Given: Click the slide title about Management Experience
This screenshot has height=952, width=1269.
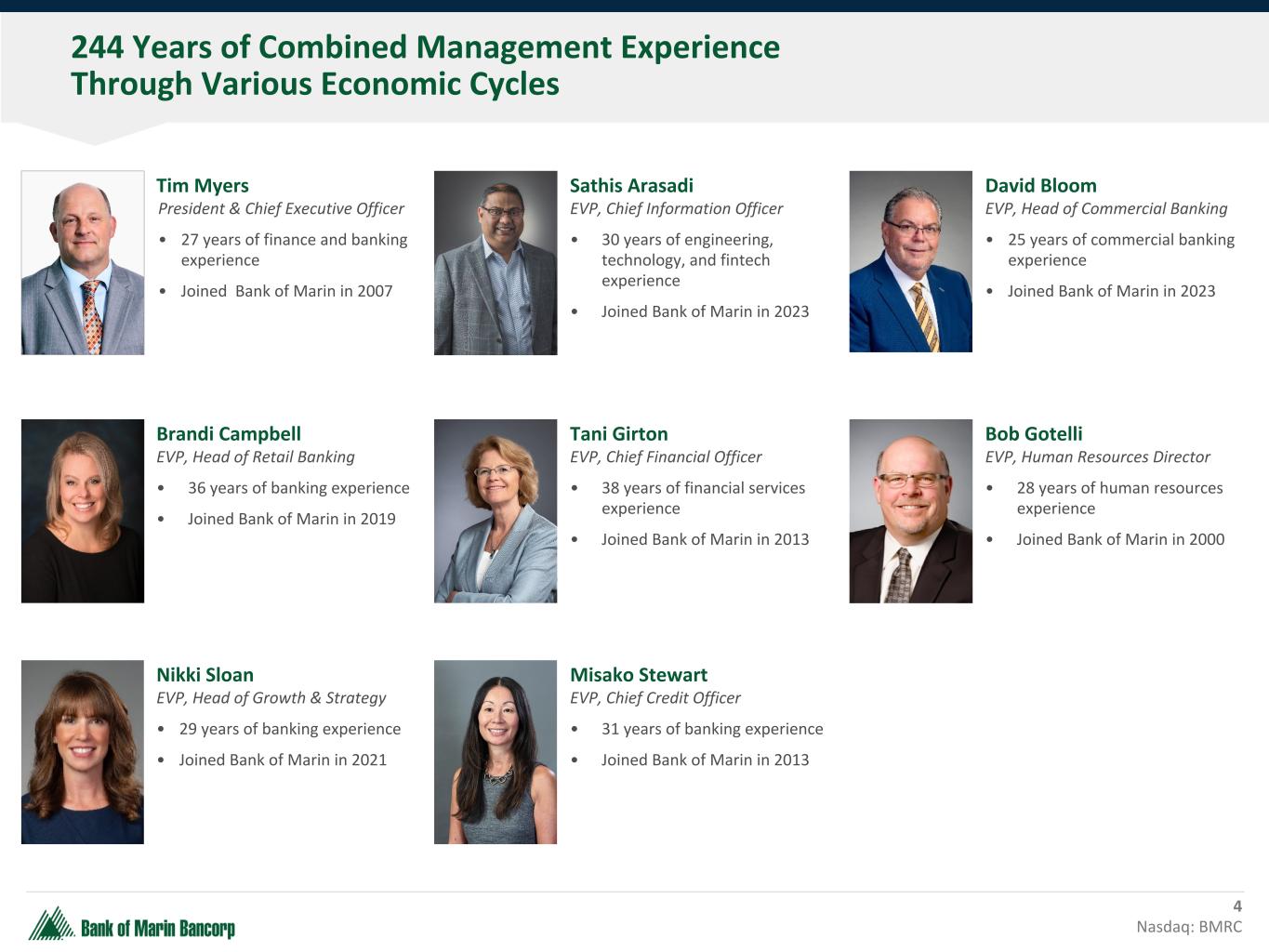Looking at the screenshot, I should tap(425, 65).
